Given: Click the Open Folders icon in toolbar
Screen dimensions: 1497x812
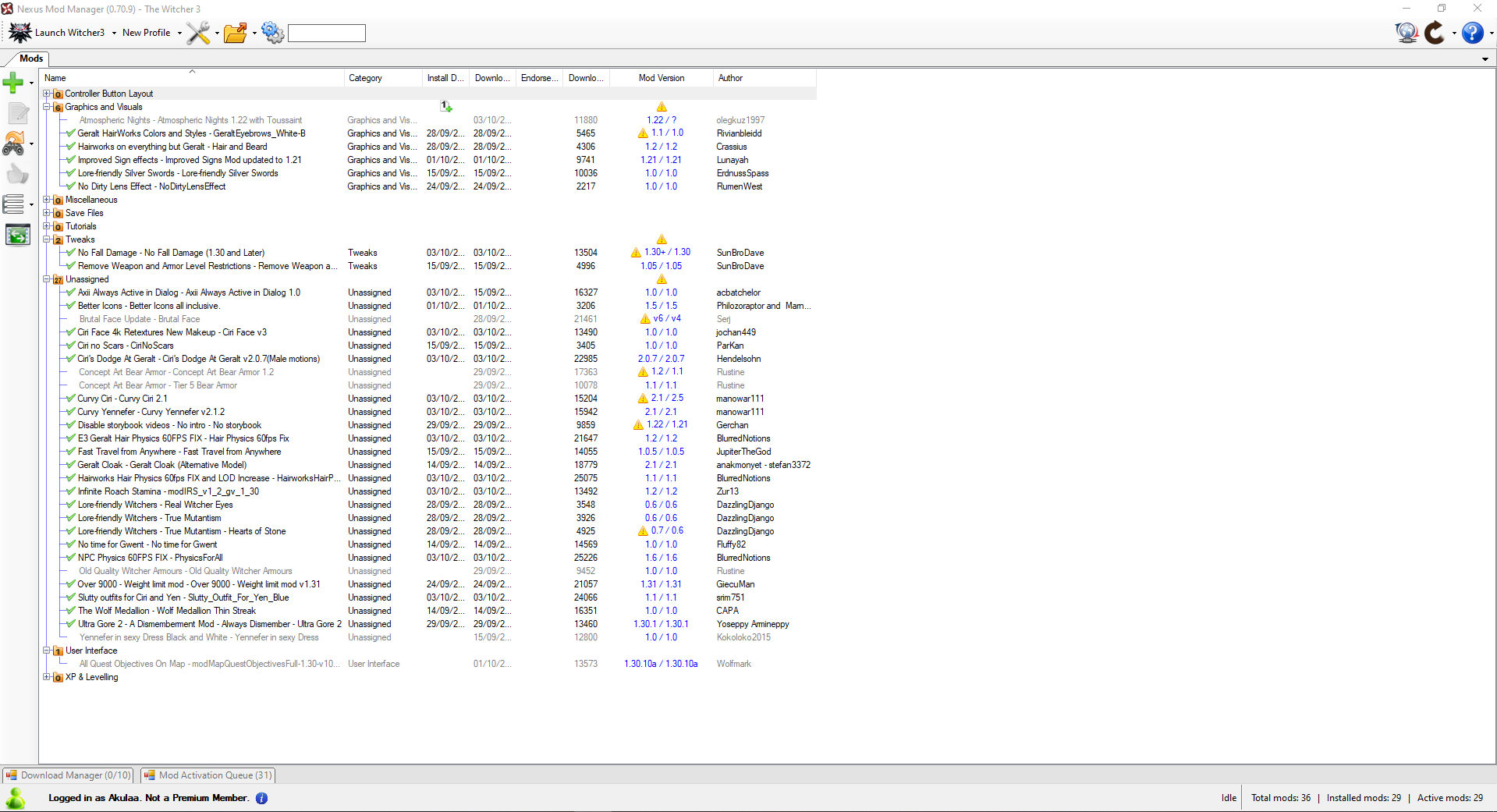Looking at the screenshot, I should point(236,33).
